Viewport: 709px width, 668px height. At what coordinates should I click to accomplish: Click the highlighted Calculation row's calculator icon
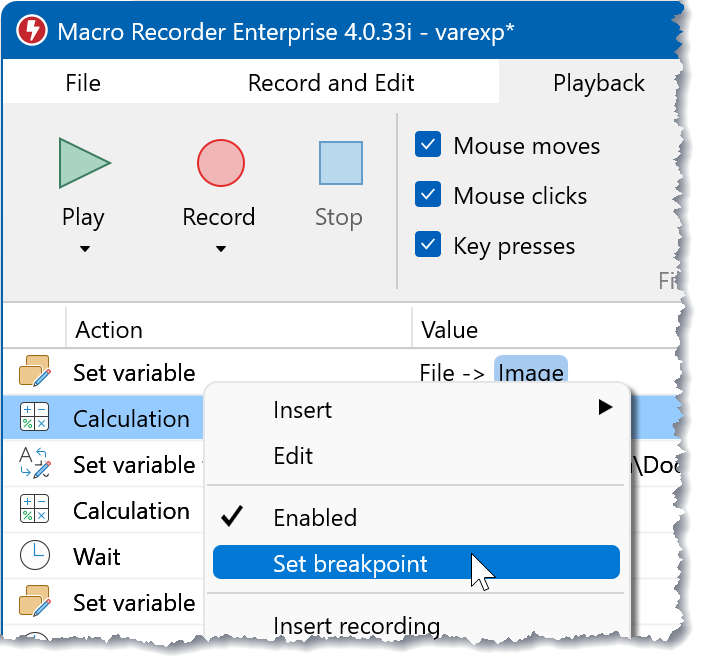pos(34,419)
